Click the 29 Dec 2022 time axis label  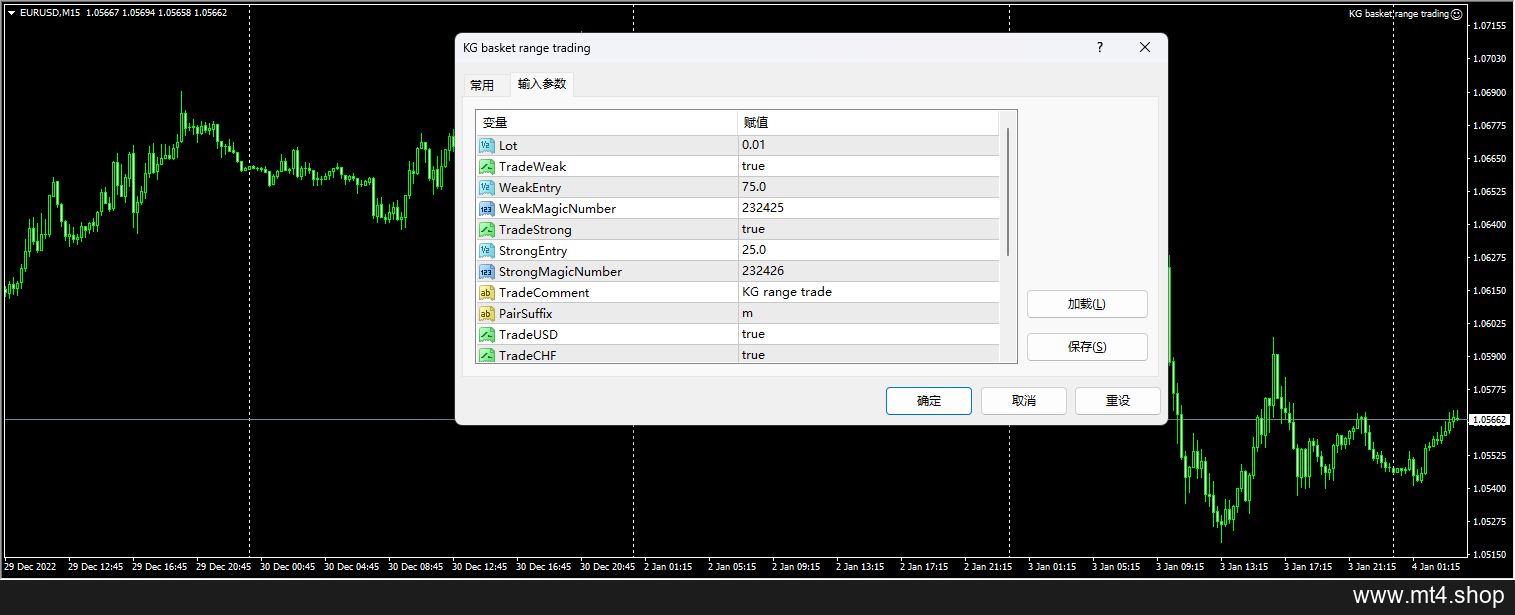[x=30, y=566]
